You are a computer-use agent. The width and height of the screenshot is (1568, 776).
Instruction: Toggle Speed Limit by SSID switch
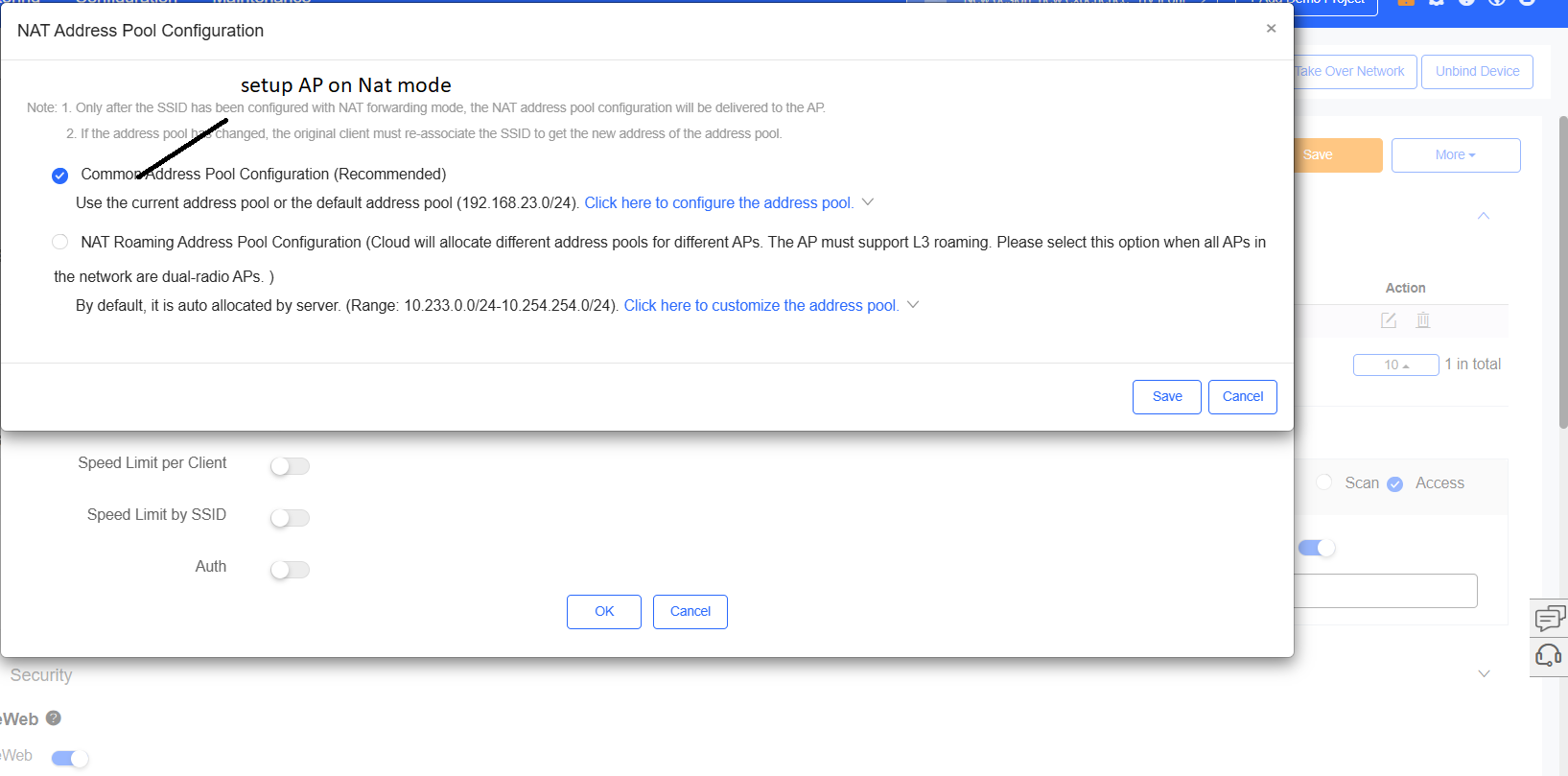(x=290, y=518)
